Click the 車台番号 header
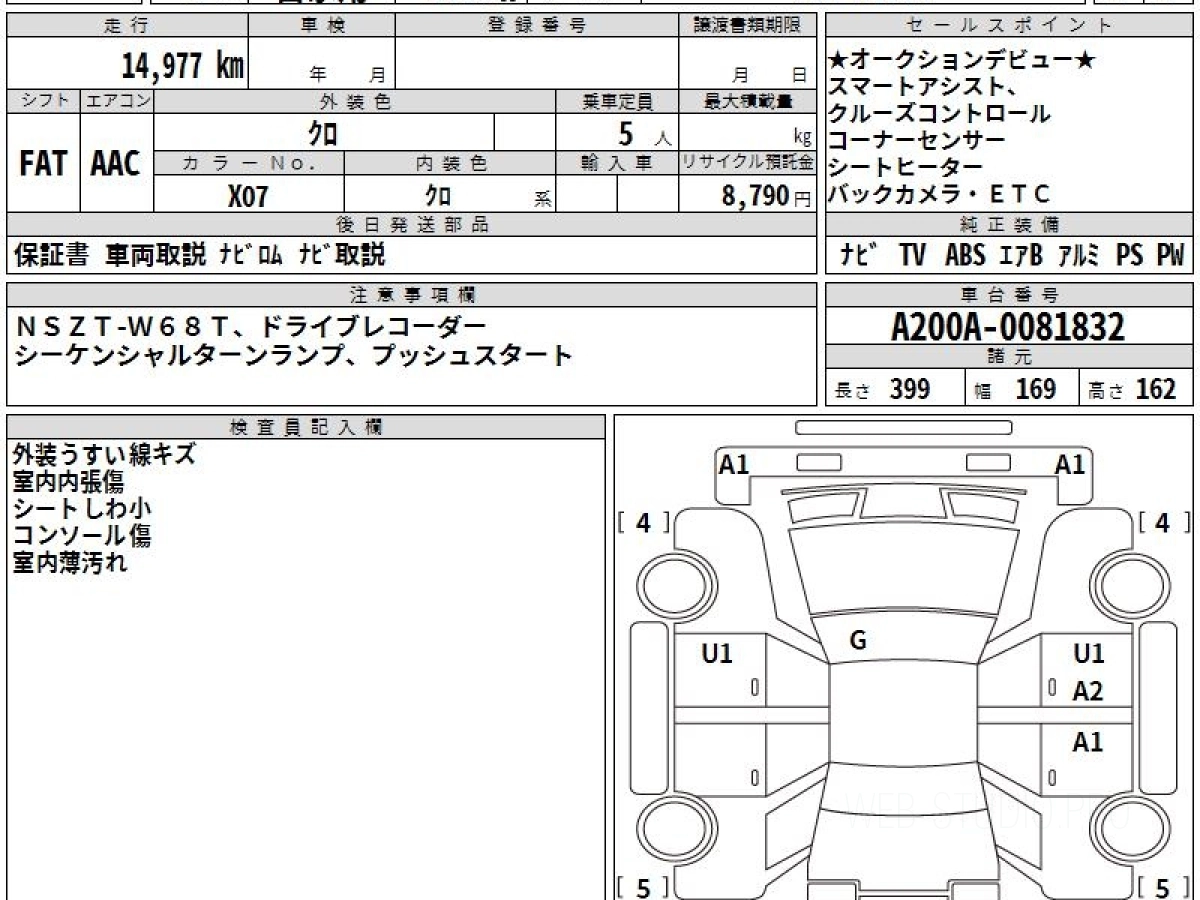This screenshot has width=1200, height=900. tap(1009, 295)
